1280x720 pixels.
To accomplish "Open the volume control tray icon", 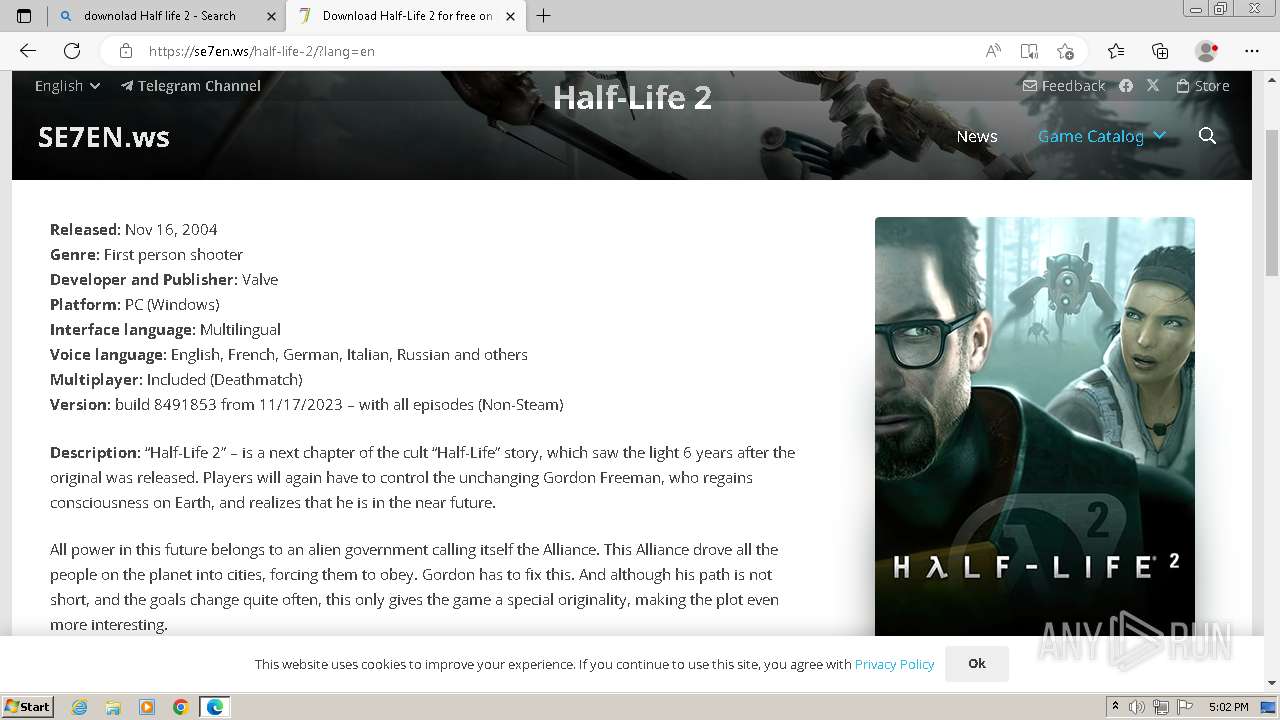I will pyautogui.click(x=1138, y=707).
